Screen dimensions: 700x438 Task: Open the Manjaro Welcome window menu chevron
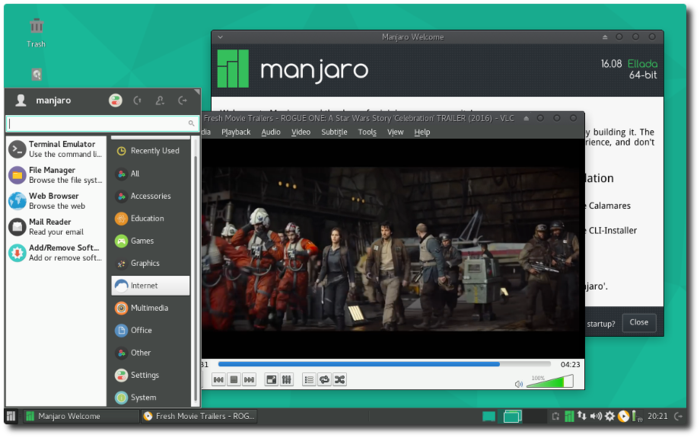tap(220, 37)
